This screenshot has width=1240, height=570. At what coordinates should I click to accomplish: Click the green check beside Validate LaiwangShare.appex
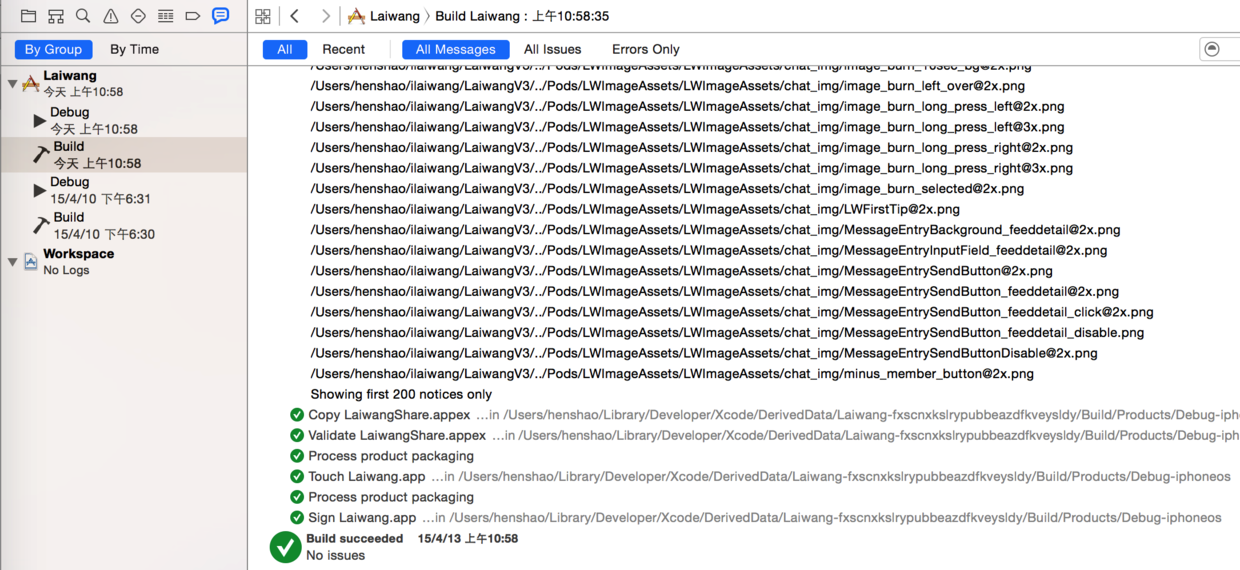click(297, 435)
